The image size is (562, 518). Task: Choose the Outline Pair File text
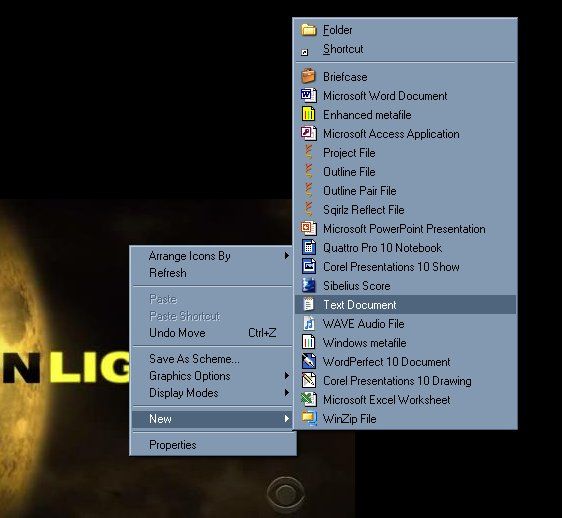tap(359, 191)
